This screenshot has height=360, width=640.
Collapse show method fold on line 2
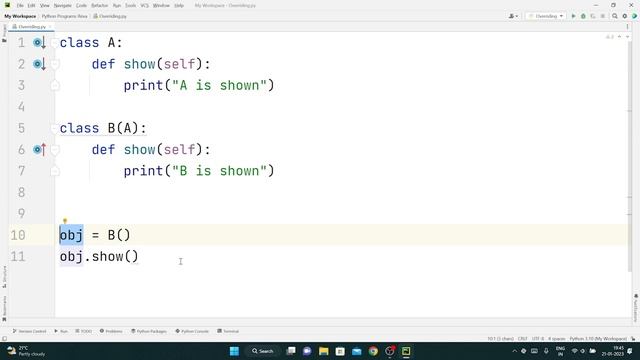point(55,64)
